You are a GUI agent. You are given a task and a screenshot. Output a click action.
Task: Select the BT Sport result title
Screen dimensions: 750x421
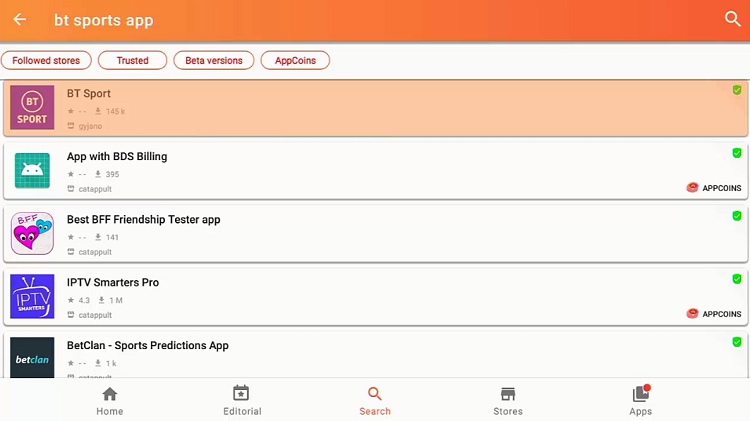click(x=88, y=93)
